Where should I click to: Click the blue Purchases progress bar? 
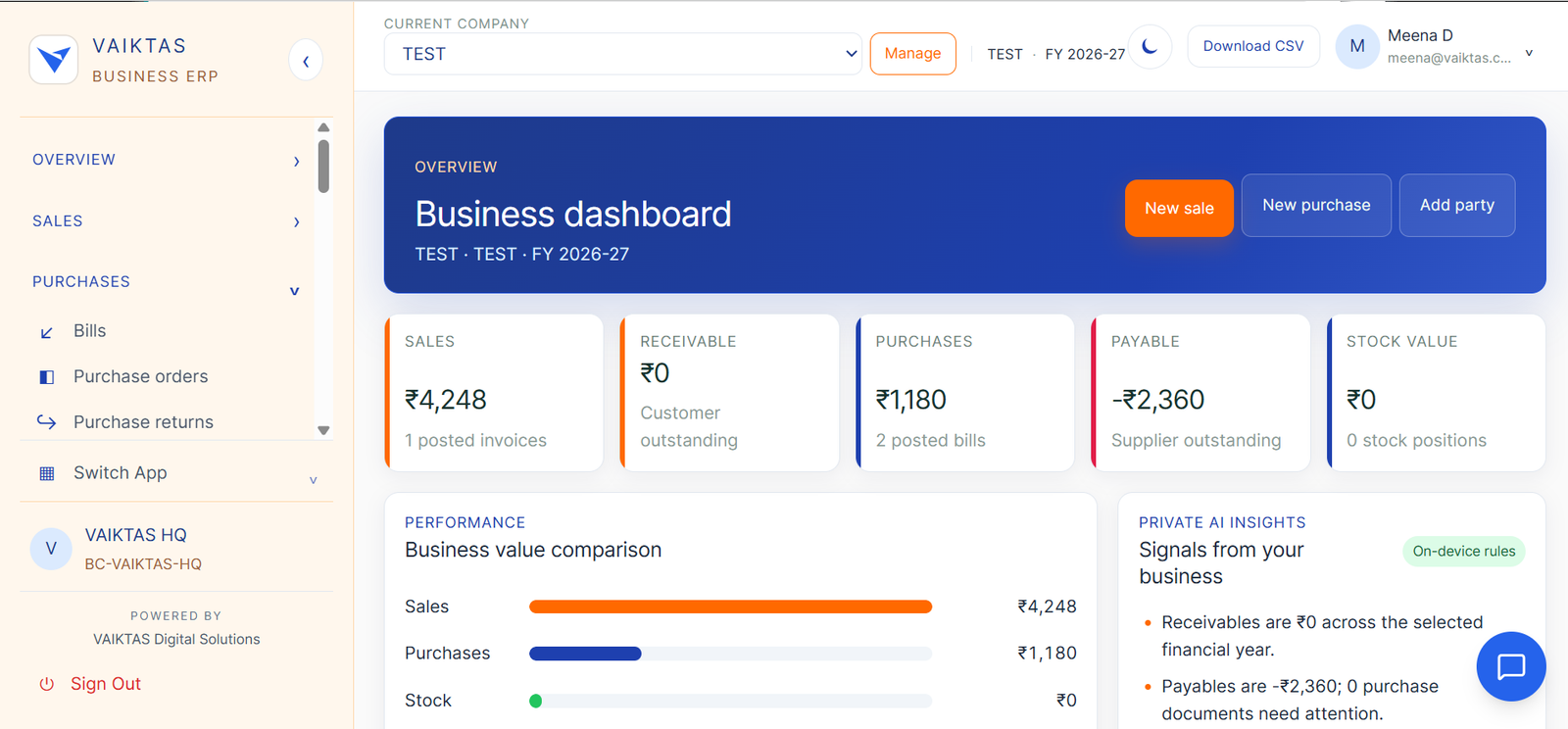coord(585,654)
